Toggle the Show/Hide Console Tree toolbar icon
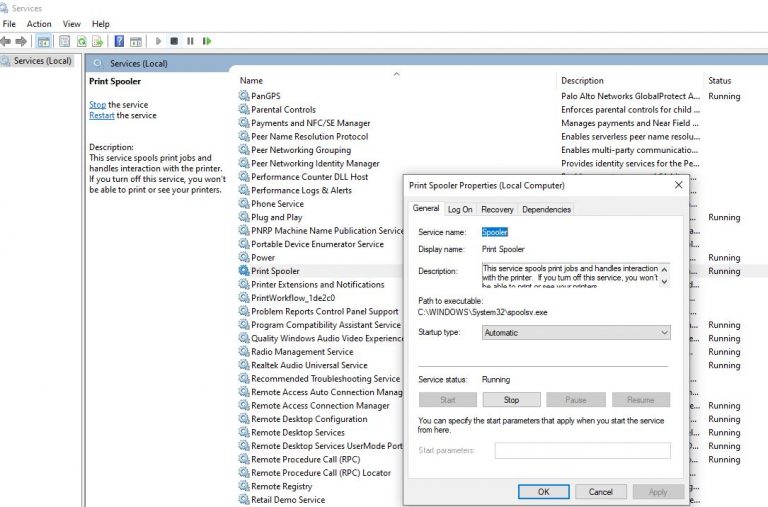This screenshot has height=507, width=768. [x=44, y=41]
